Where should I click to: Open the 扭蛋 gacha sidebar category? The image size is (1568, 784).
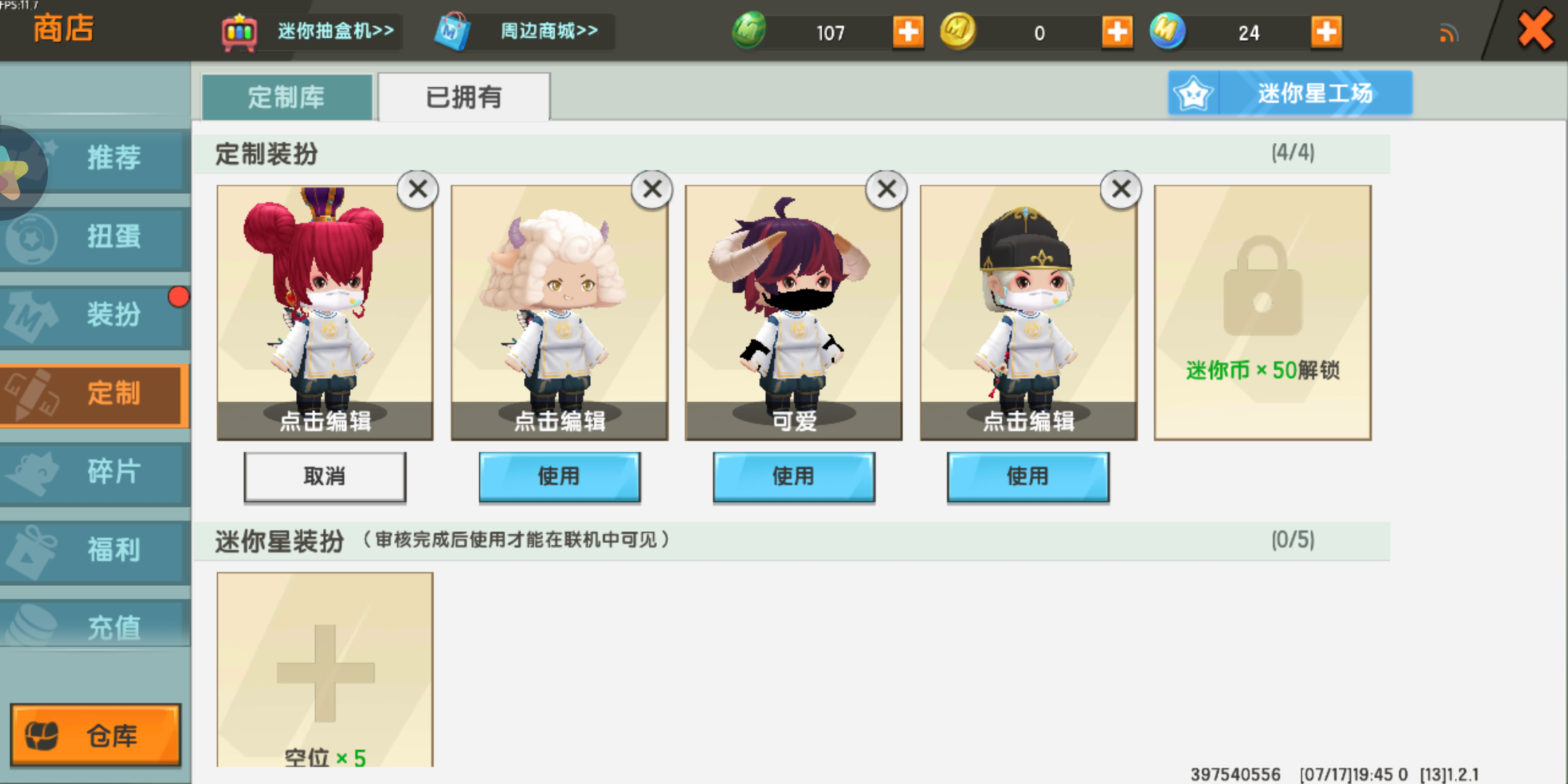pyautogui.click(x=94, y=237)
